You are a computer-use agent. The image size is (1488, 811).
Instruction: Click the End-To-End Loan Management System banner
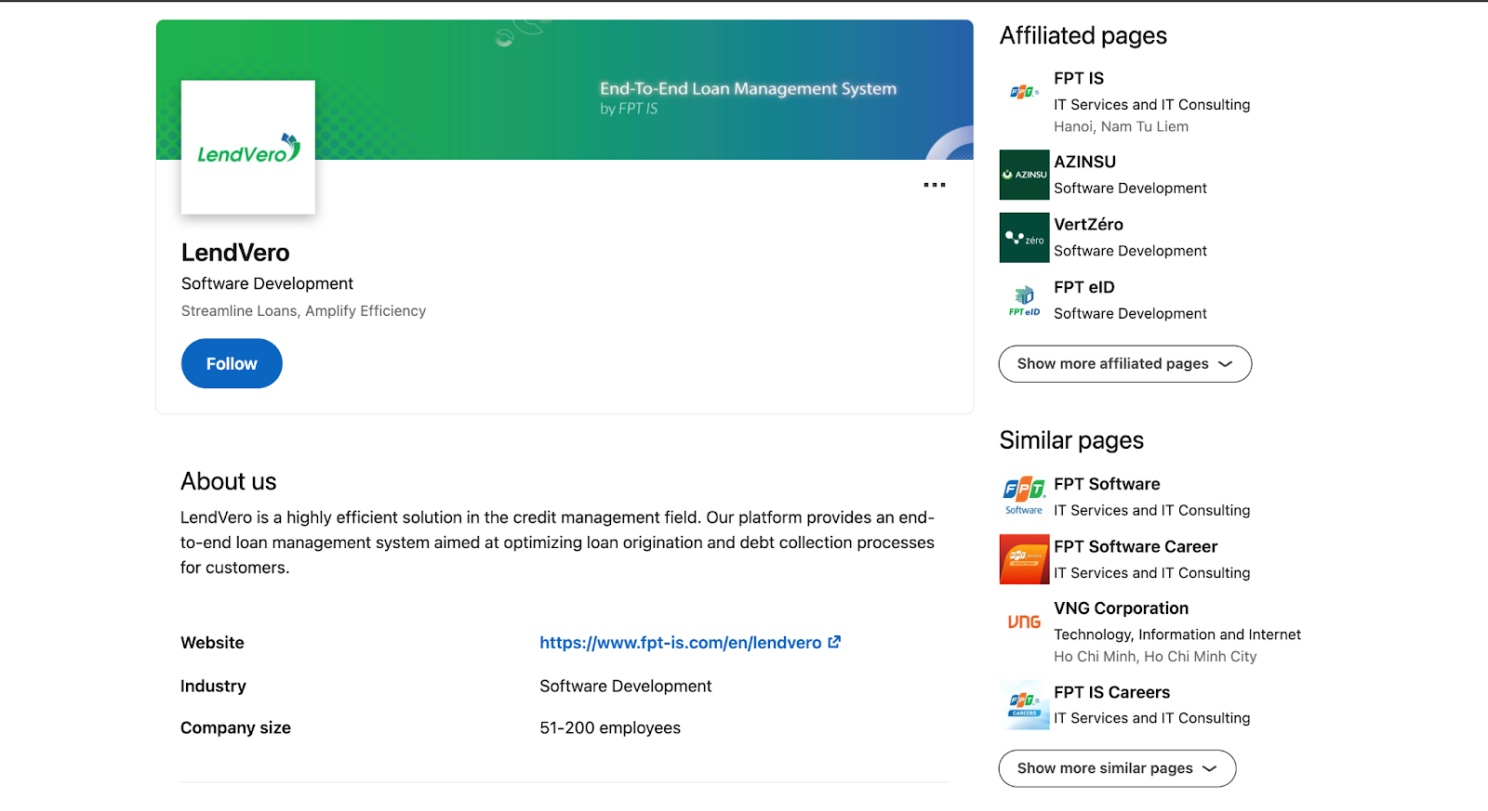tap(564, 90)
